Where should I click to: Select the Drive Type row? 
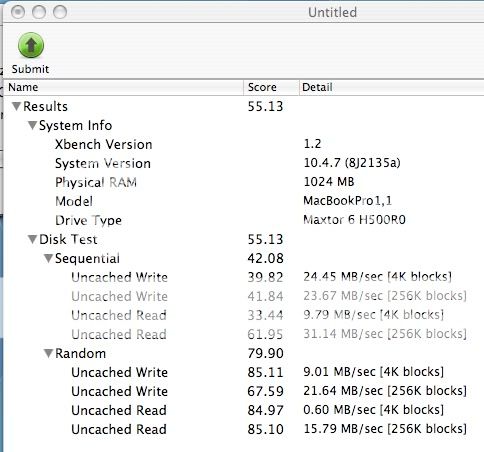(x=244, y=220)
